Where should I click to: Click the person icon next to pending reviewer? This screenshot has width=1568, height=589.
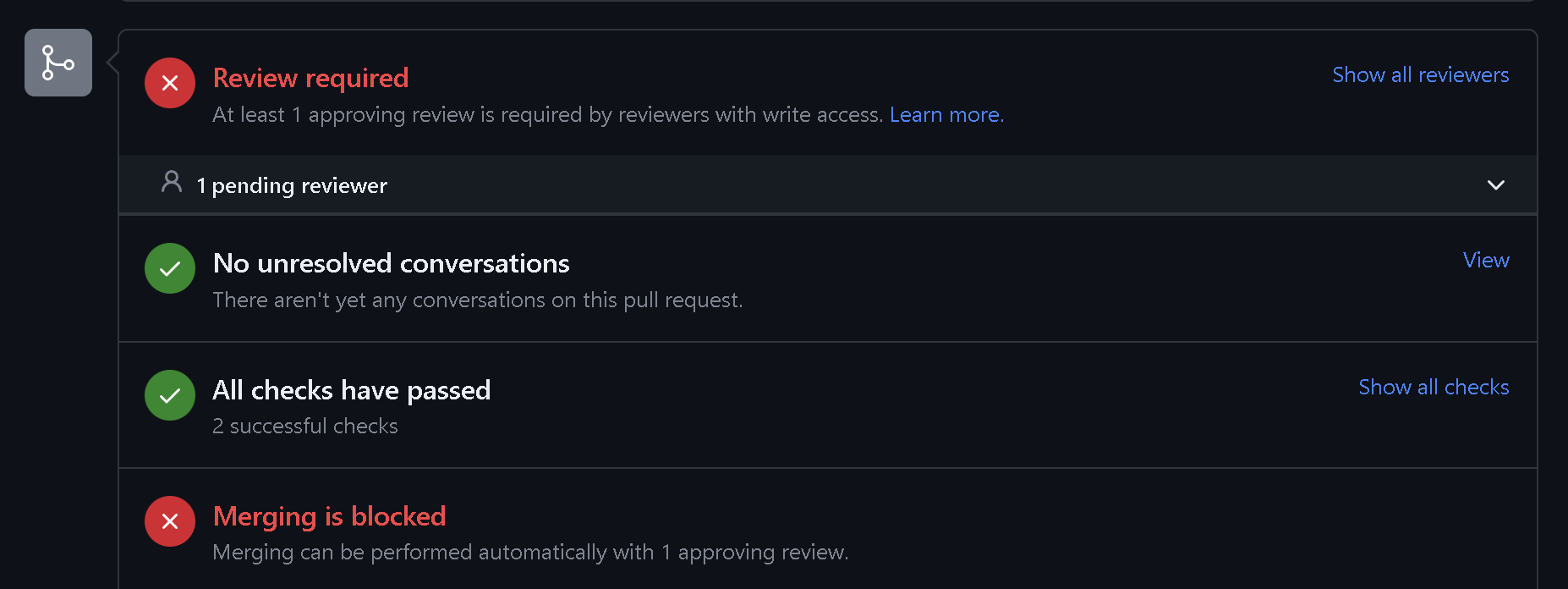coord(172,182)
